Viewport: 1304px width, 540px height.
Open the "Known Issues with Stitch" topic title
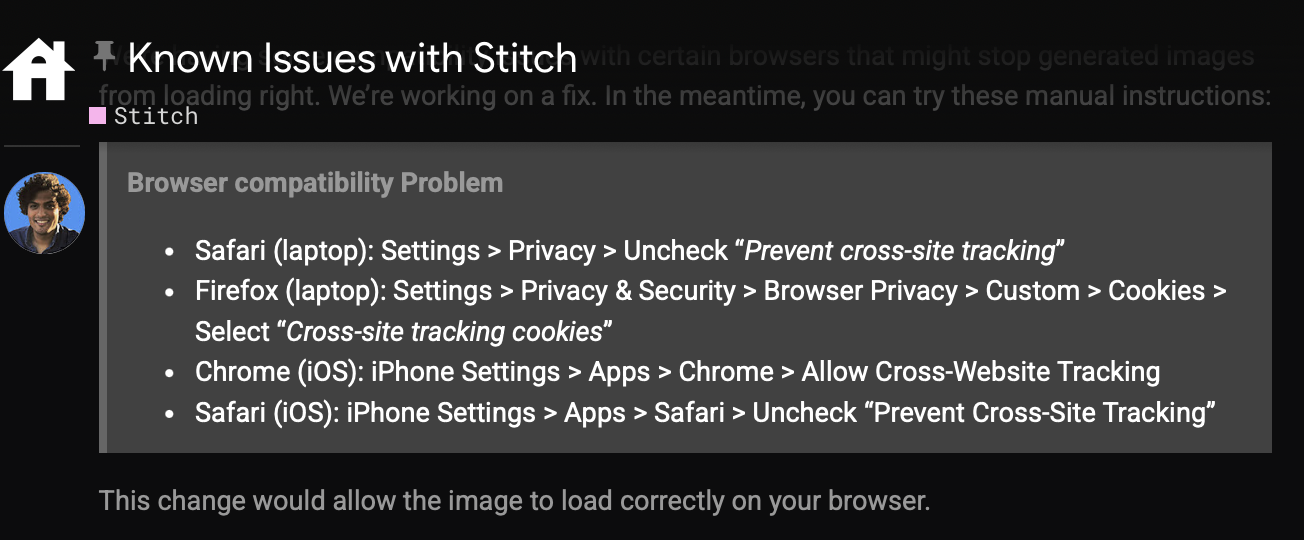pyautogui.click(x=352, y=59)
